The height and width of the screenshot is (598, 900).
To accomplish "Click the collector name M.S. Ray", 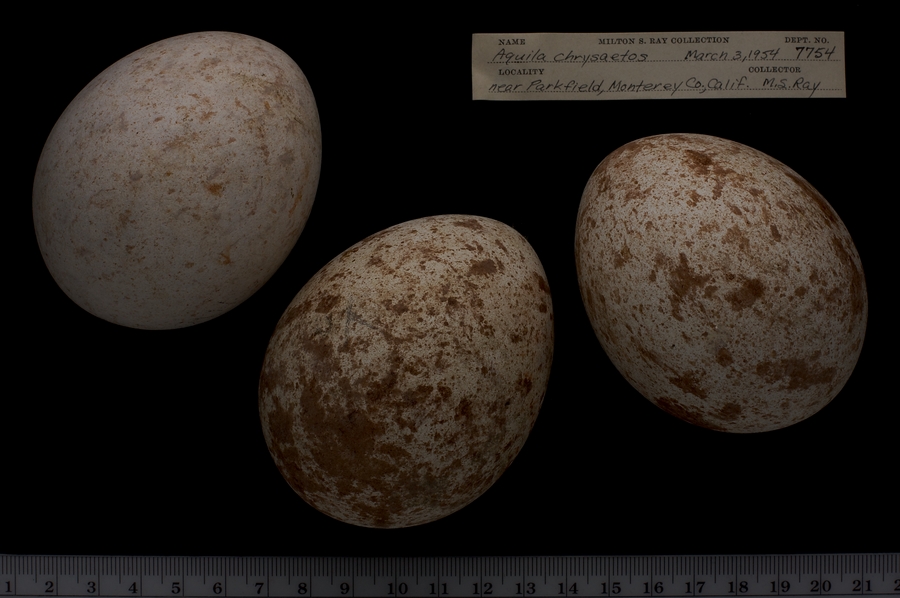I will tap(790, 86).
